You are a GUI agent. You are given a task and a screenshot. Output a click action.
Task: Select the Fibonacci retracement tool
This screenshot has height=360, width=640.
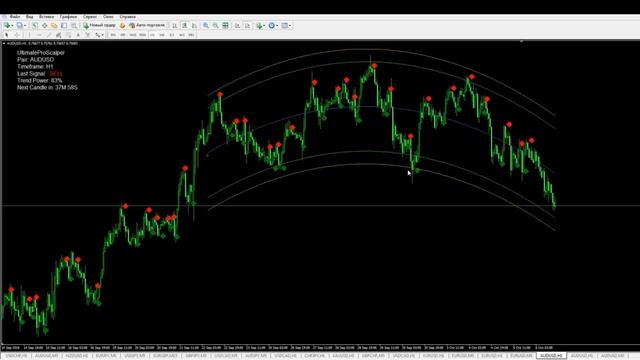pos(69,35)
